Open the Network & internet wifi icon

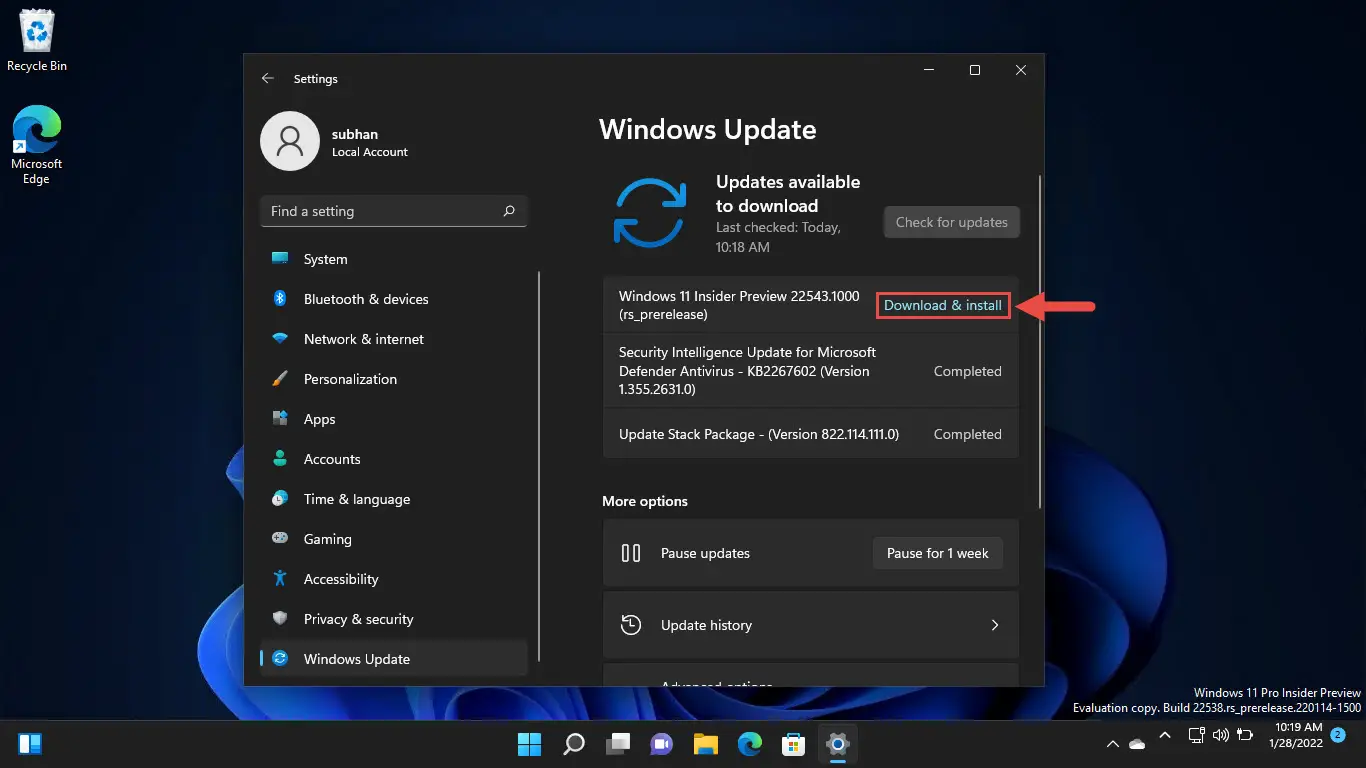pyautogui.click(x=280, y=339)
